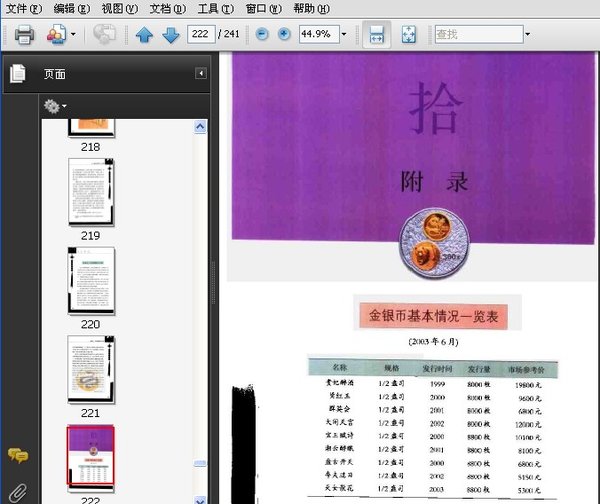Open the Attachments paperclip panel
Viewport: 600px width, 504px height.
17,491
